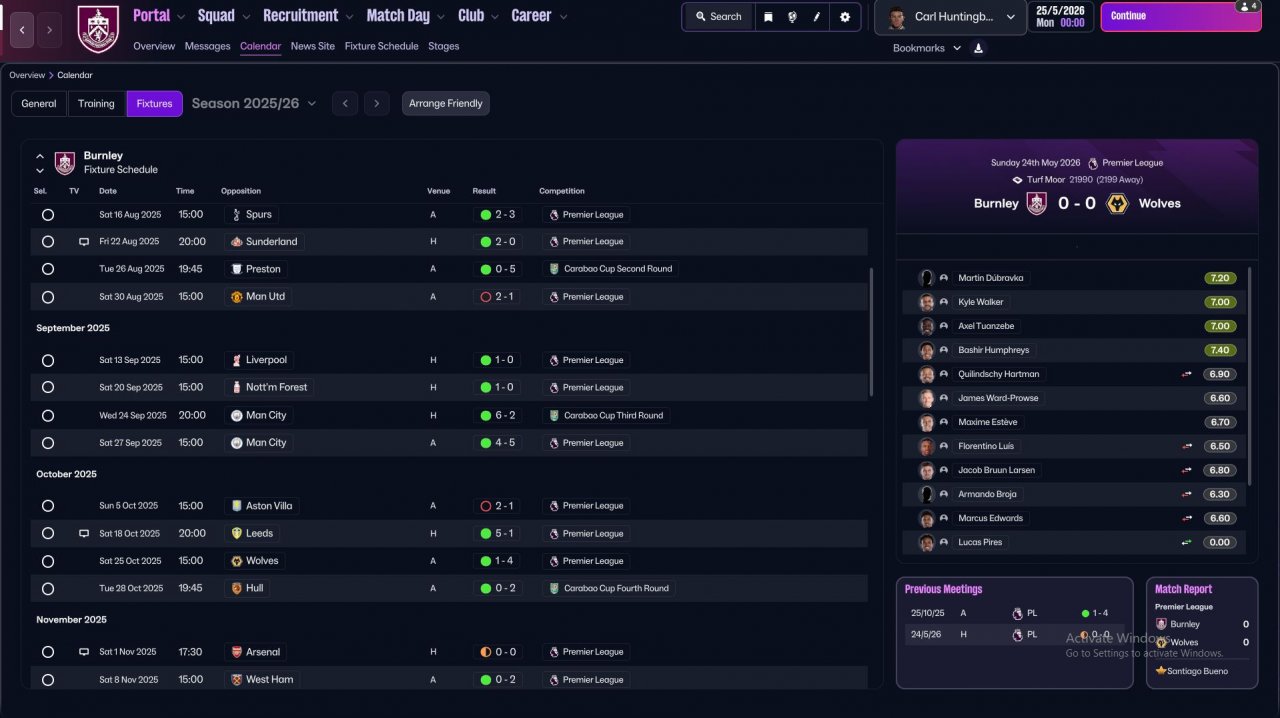
Task: Show next season with right chevron
Action: pyautogui.click(x=376, y=103)
